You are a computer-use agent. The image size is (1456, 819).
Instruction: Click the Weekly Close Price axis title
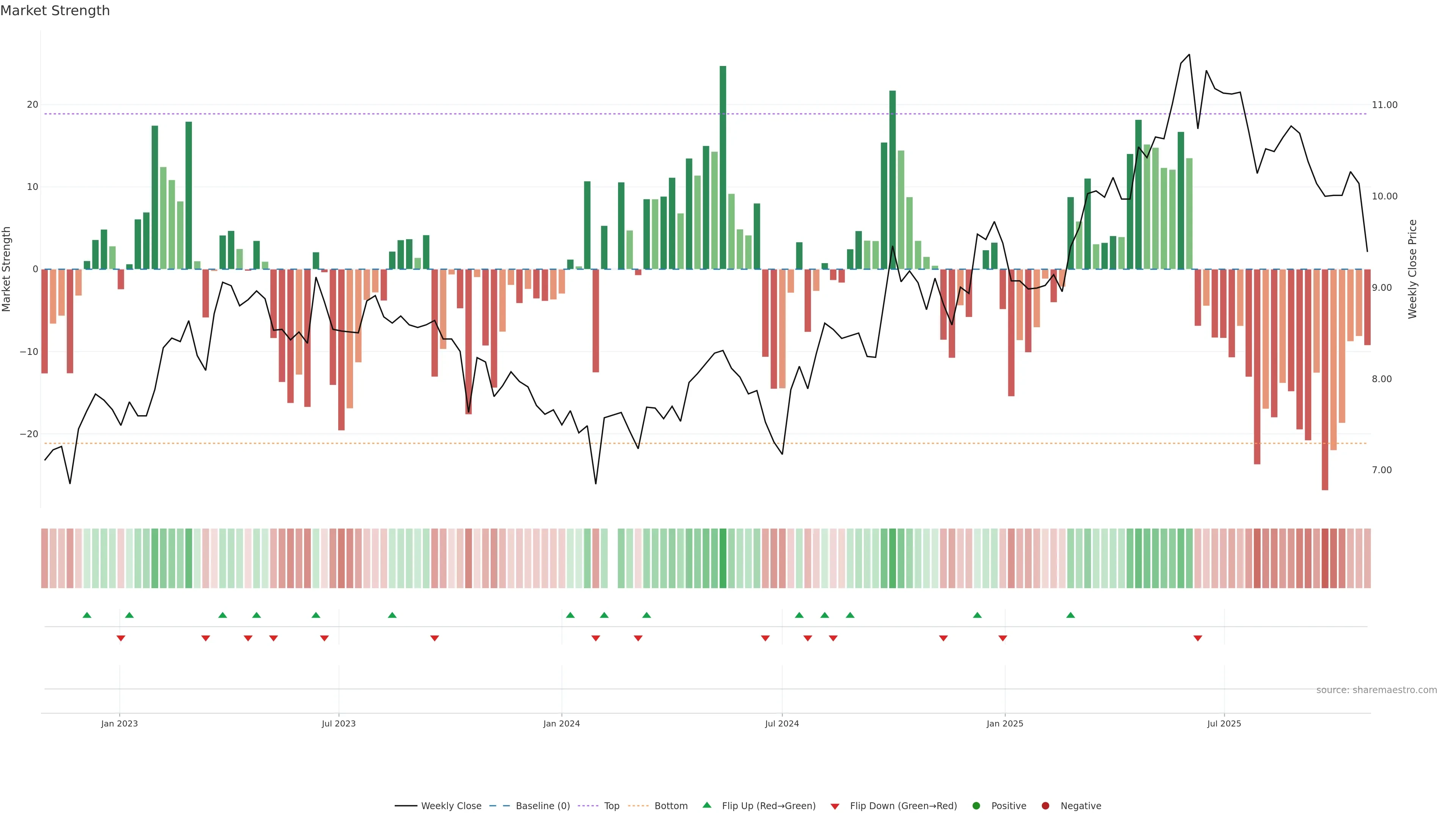pyautogui.click(x=1412, y=269)
